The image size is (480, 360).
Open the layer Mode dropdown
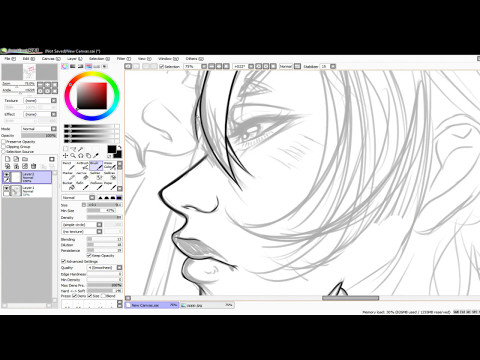click(39, 129)
